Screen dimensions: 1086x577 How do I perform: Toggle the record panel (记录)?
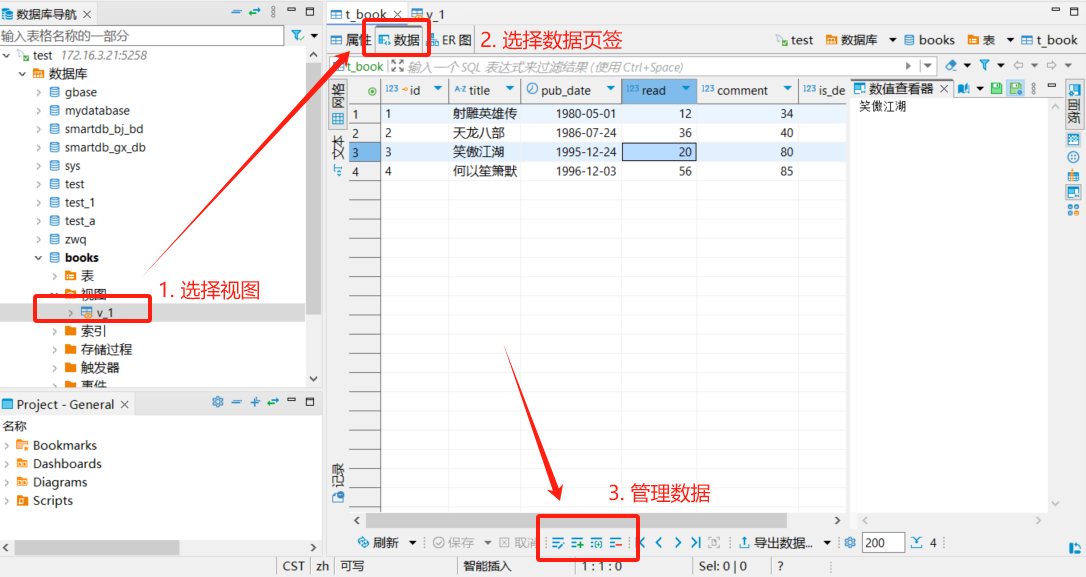pos(338,482)
